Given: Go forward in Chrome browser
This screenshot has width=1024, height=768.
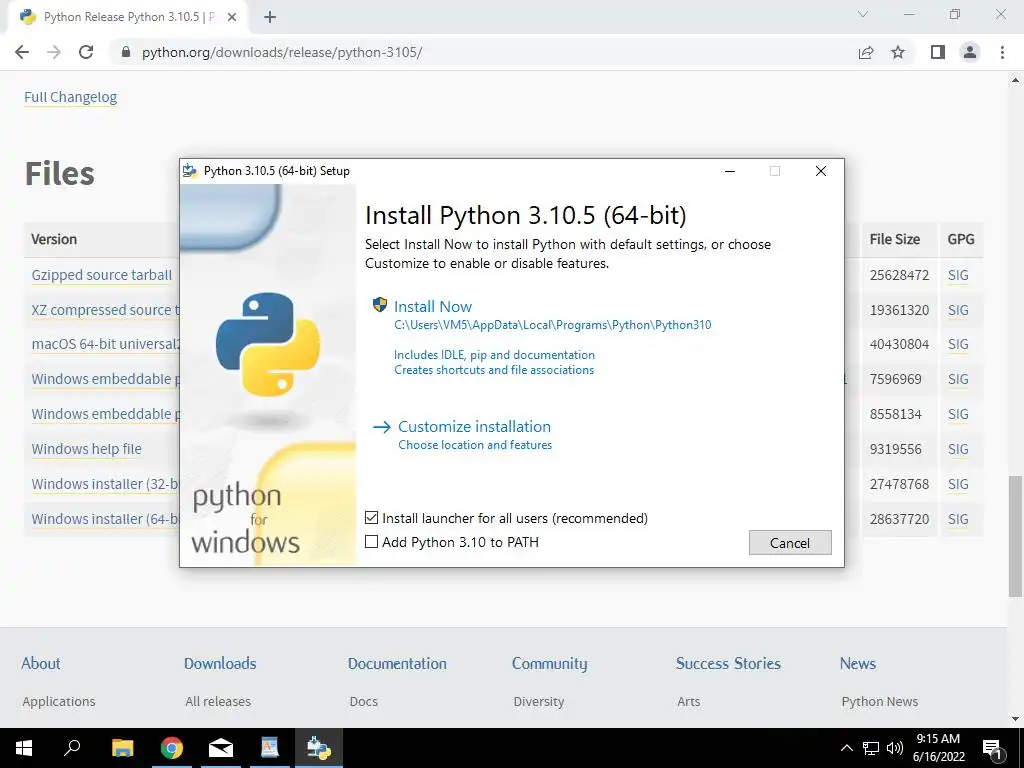Looking at the screenshot, I should point(54,52).
